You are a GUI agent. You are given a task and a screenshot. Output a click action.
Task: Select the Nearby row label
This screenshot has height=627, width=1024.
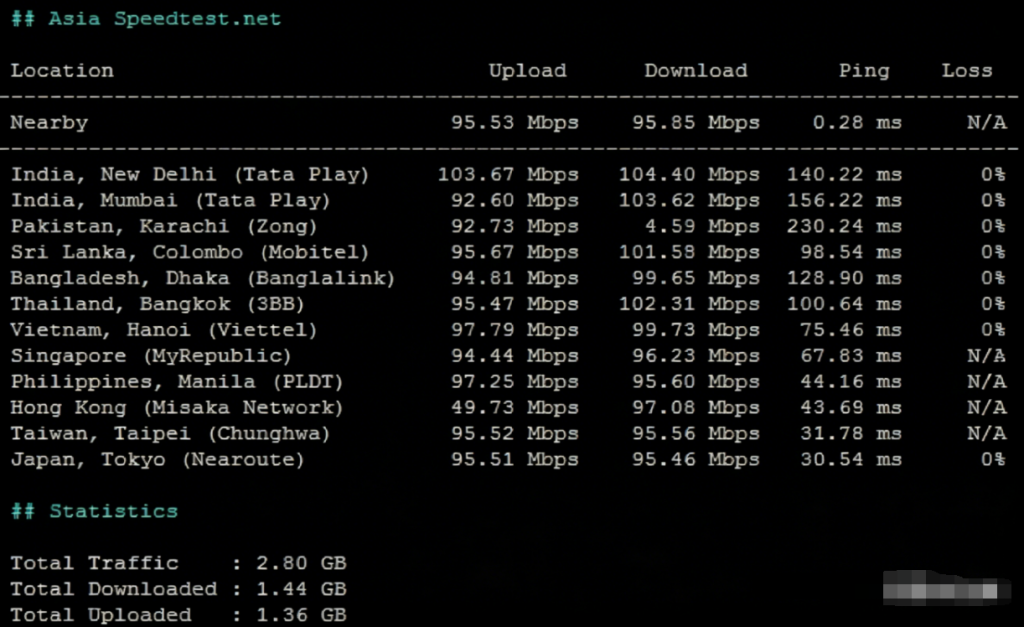(49, 123)
